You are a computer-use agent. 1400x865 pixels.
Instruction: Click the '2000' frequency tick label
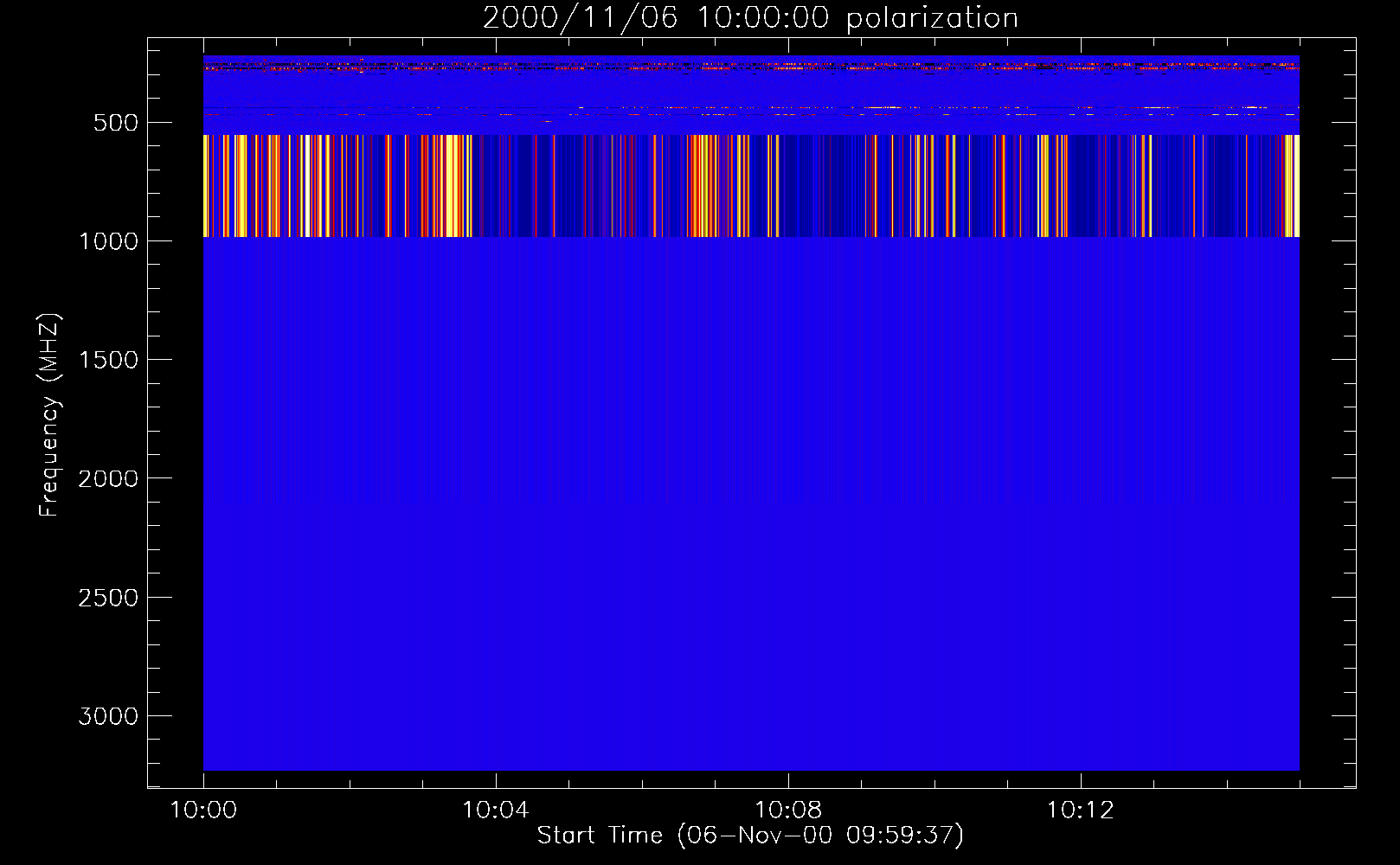(x=109, y=478)
